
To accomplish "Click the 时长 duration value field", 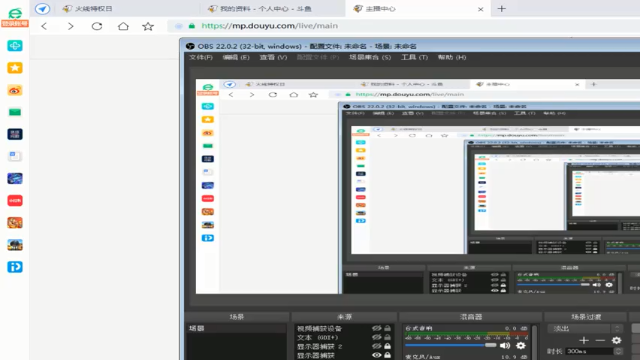I will coord(590,351).
